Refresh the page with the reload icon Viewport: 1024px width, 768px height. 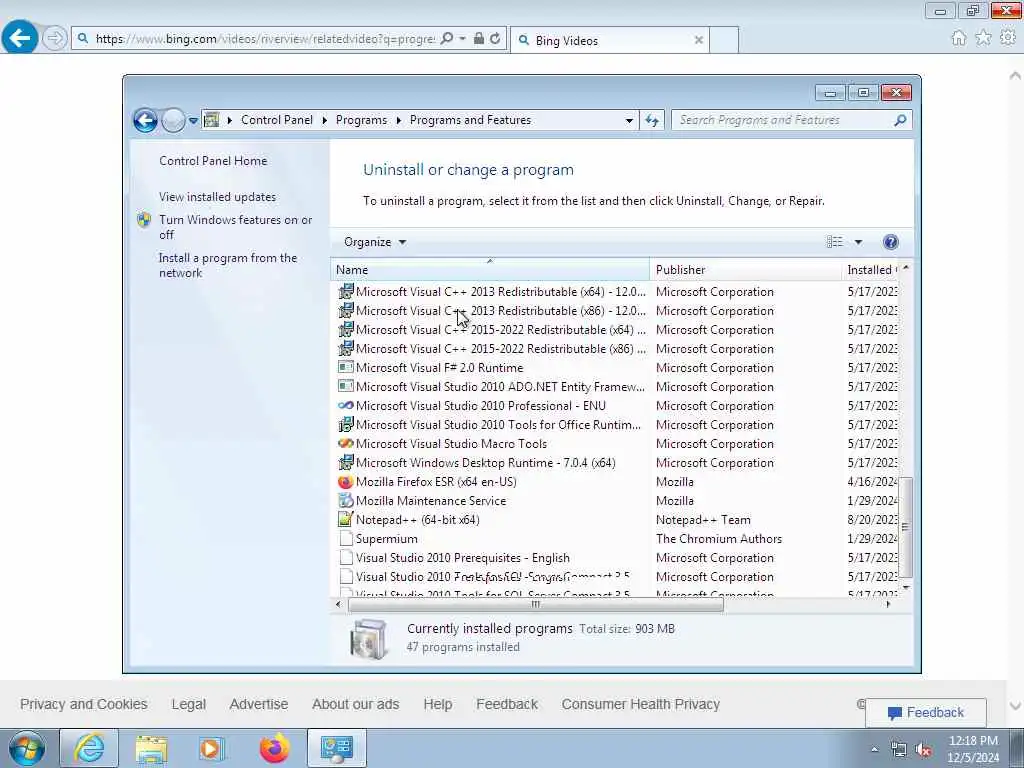[496, 39]
